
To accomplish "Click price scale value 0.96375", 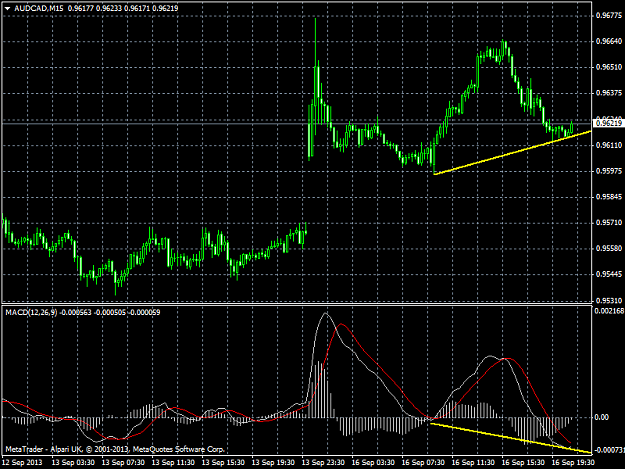I will (609, 93).
